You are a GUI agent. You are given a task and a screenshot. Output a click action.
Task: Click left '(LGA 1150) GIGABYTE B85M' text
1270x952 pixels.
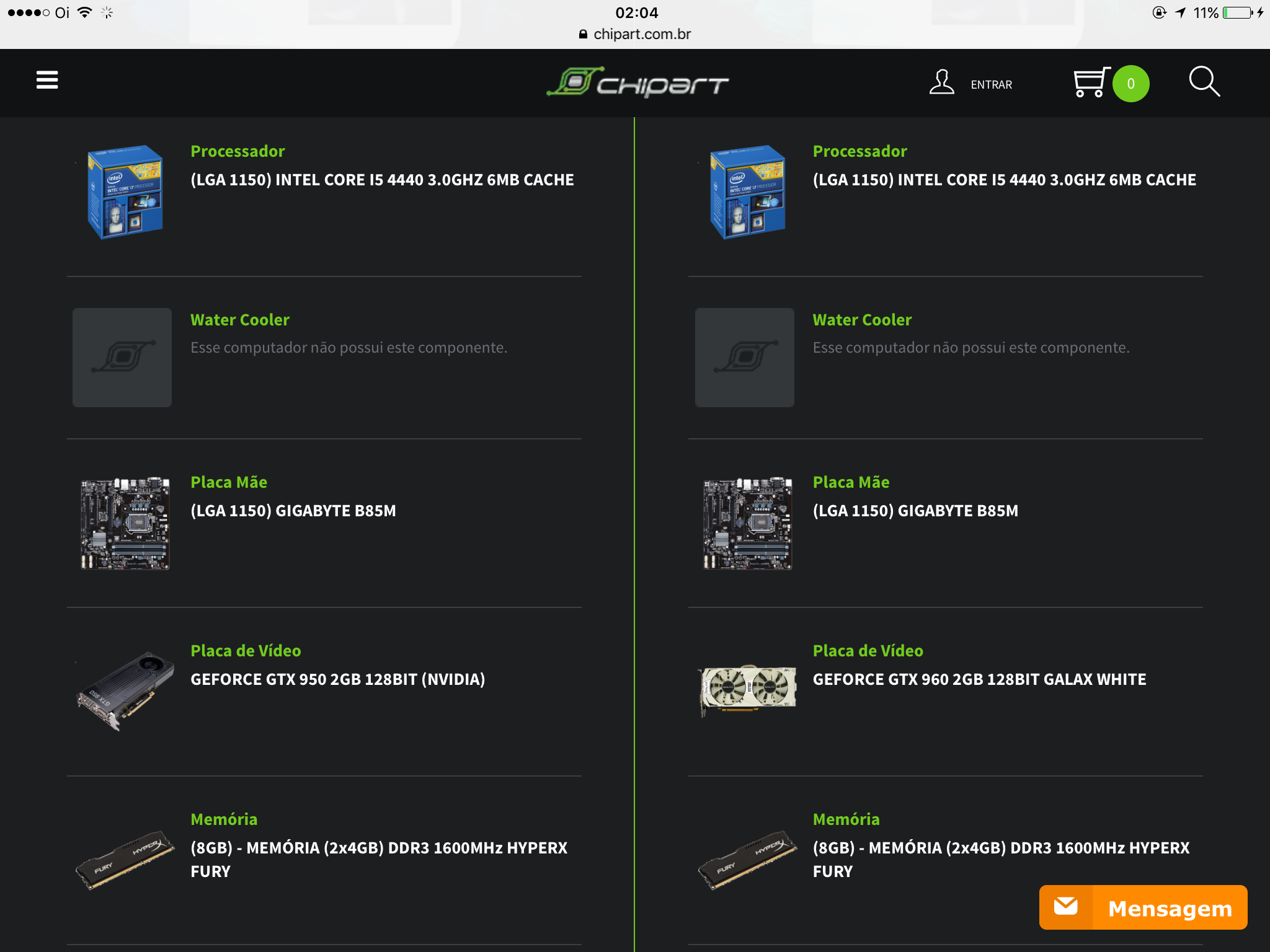click(293, 511)
